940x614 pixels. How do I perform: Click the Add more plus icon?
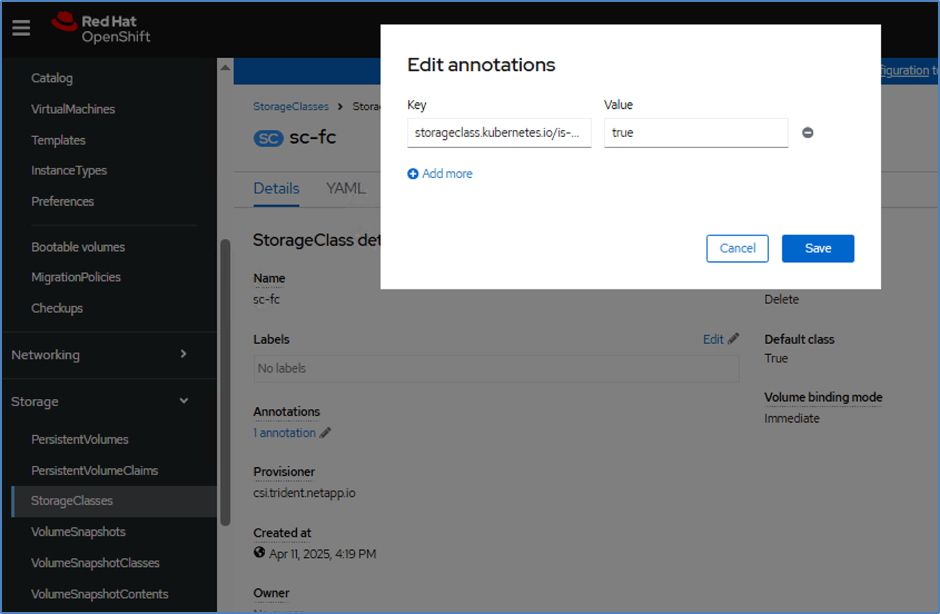414,173
